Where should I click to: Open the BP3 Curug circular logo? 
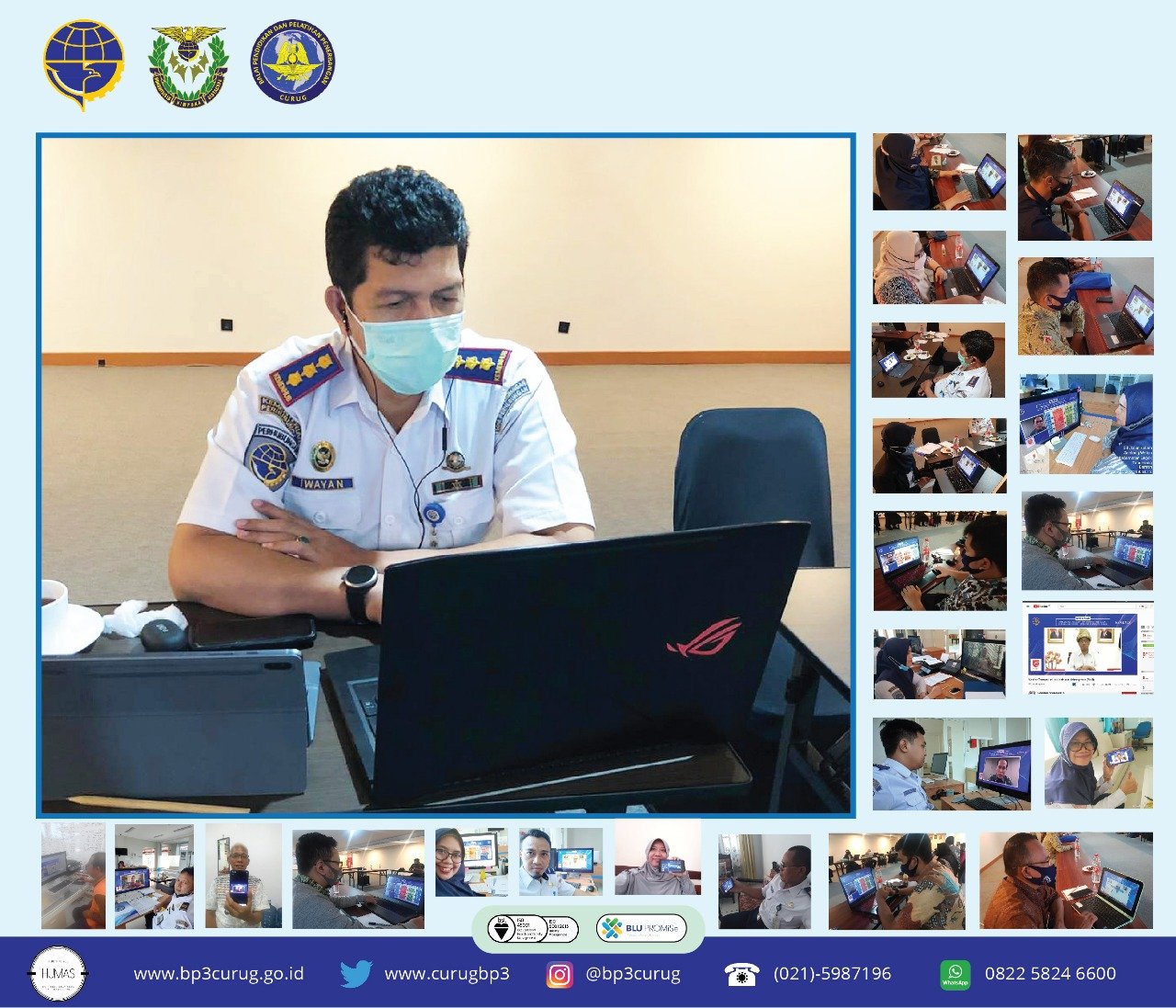click(294, 60)
